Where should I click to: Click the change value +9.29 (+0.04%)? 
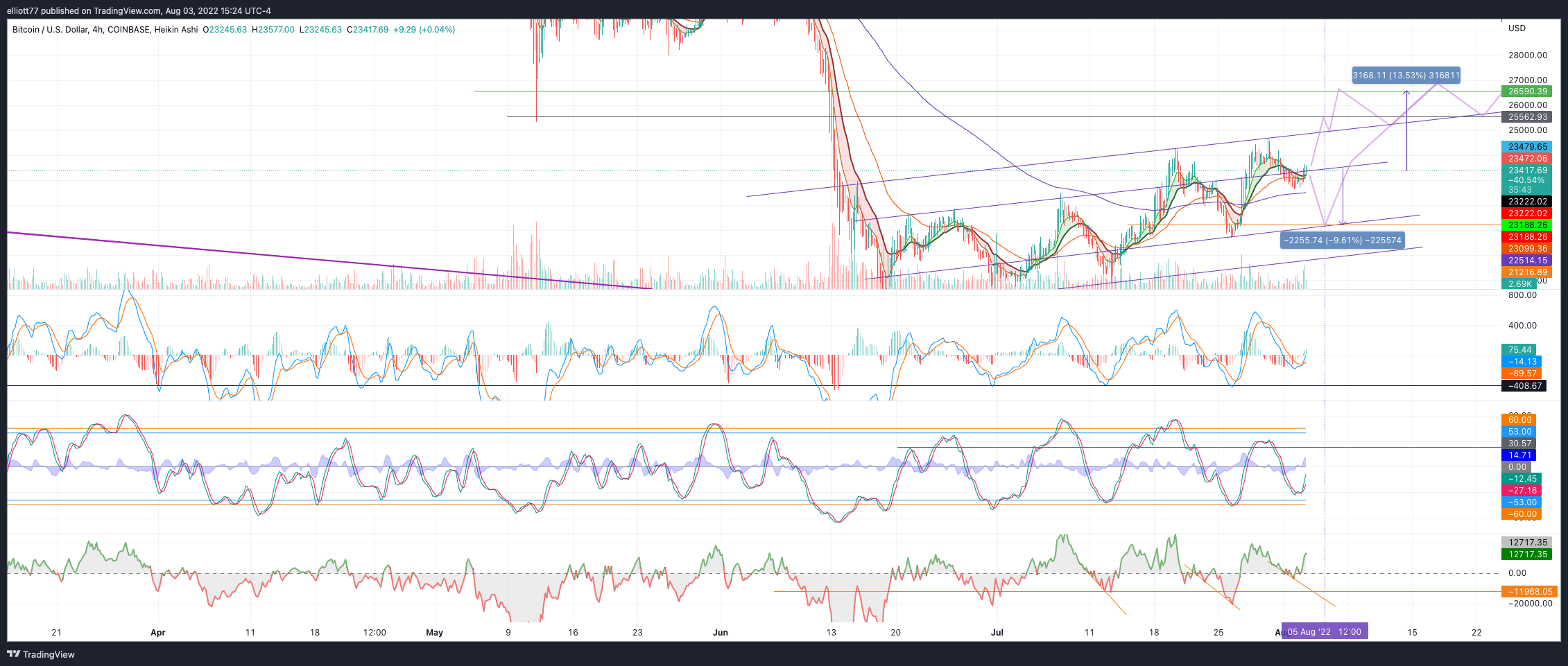point(424,30)
